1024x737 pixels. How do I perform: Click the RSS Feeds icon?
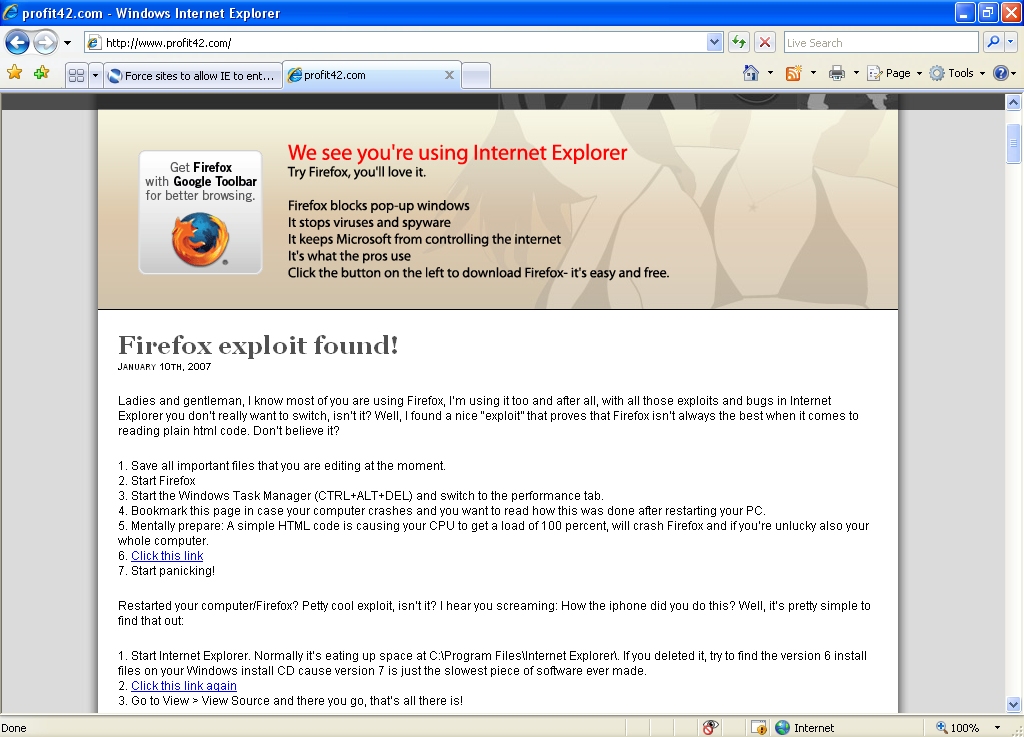(x=793, y=73)
